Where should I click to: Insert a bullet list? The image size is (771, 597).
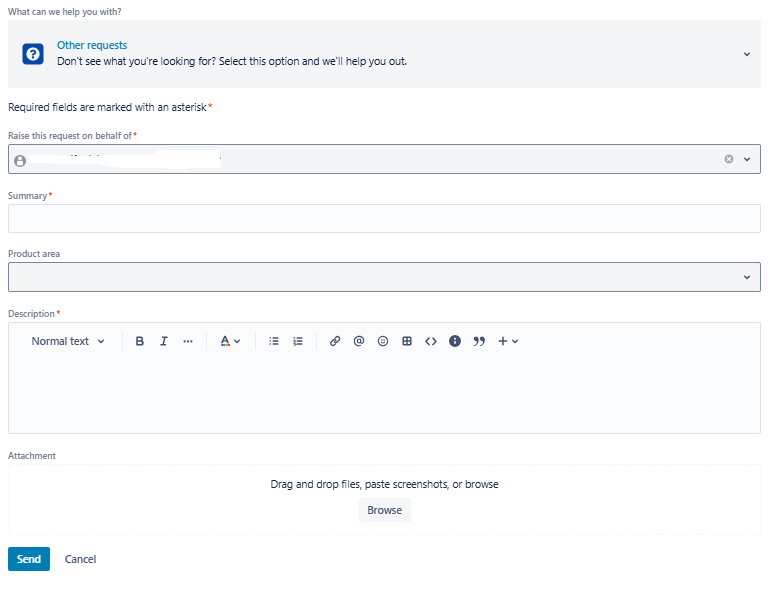(274, 341)
